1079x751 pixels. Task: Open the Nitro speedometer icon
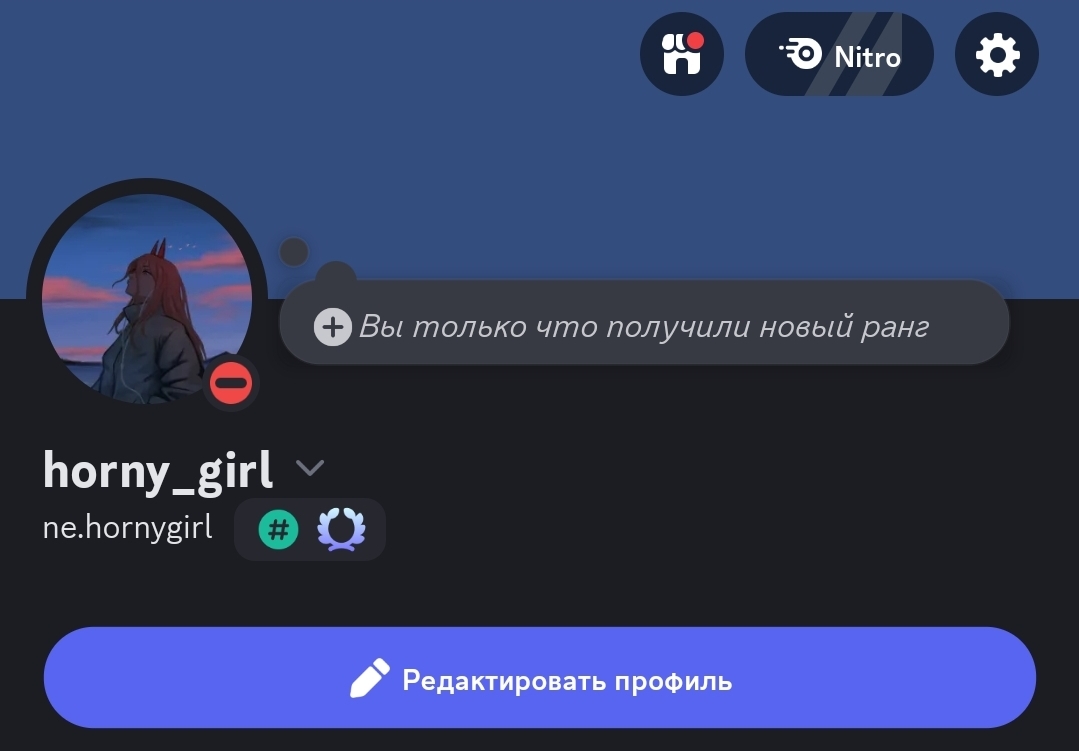pos(801,54)
